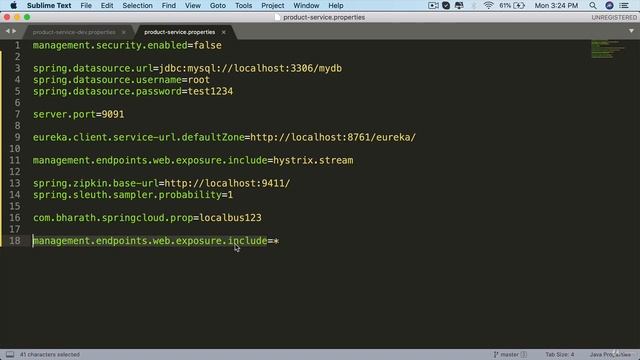Open the Selection menu
Screen dimensions: 640x360
(137, 5)
